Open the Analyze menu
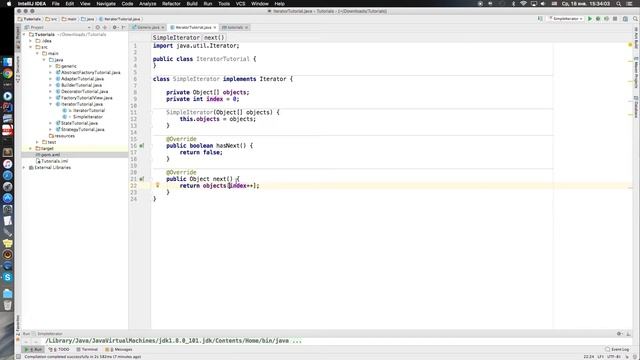640x360 pixels. click(x=147, y=4)
